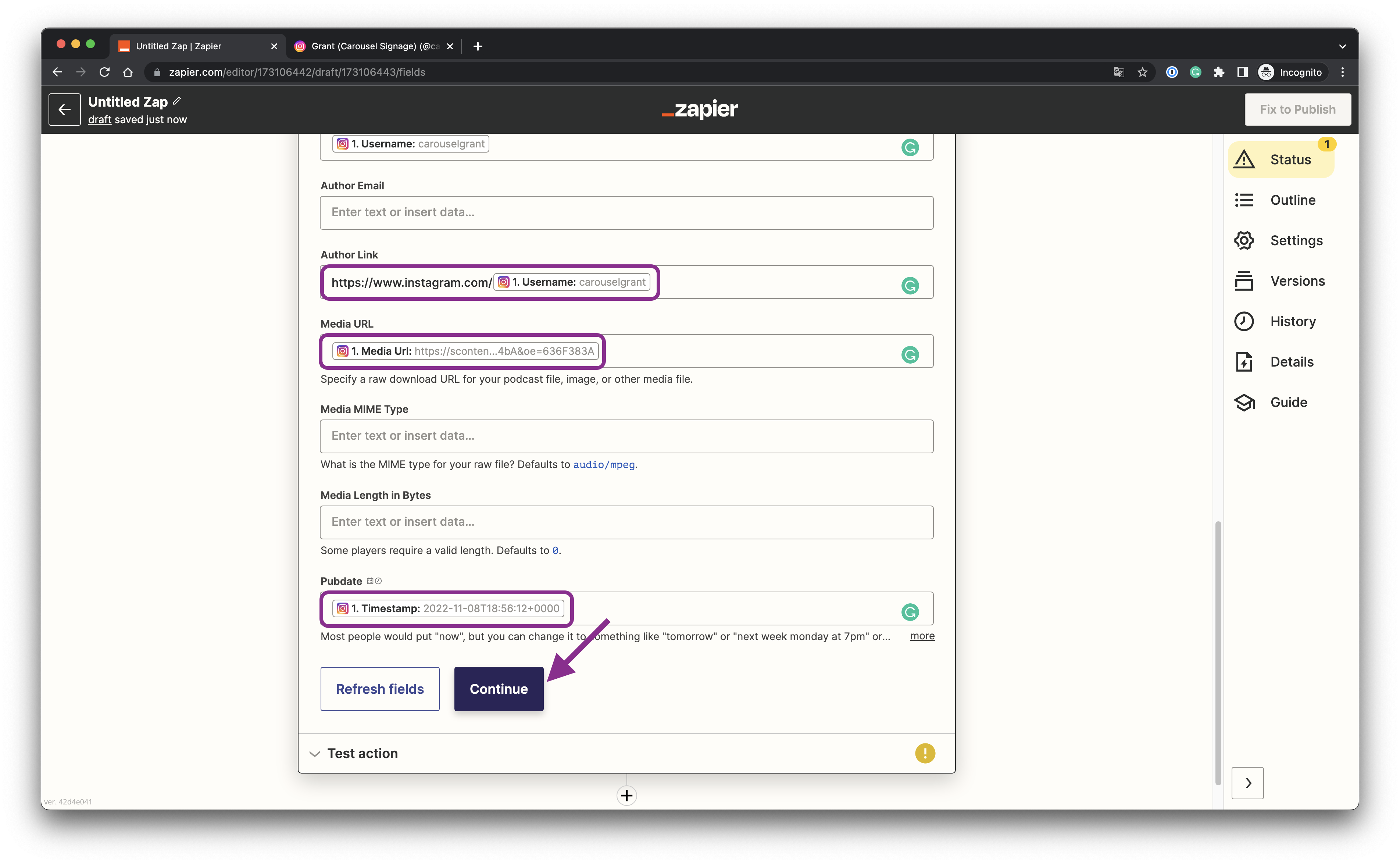Viewport: 1400px width, 864px height.
Task: Click into the Media Length in Bytes field
Action: (626, 522)
